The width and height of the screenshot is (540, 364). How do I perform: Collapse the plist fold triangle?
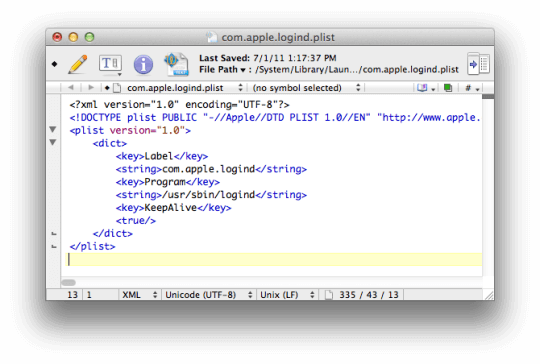(53, 129)
